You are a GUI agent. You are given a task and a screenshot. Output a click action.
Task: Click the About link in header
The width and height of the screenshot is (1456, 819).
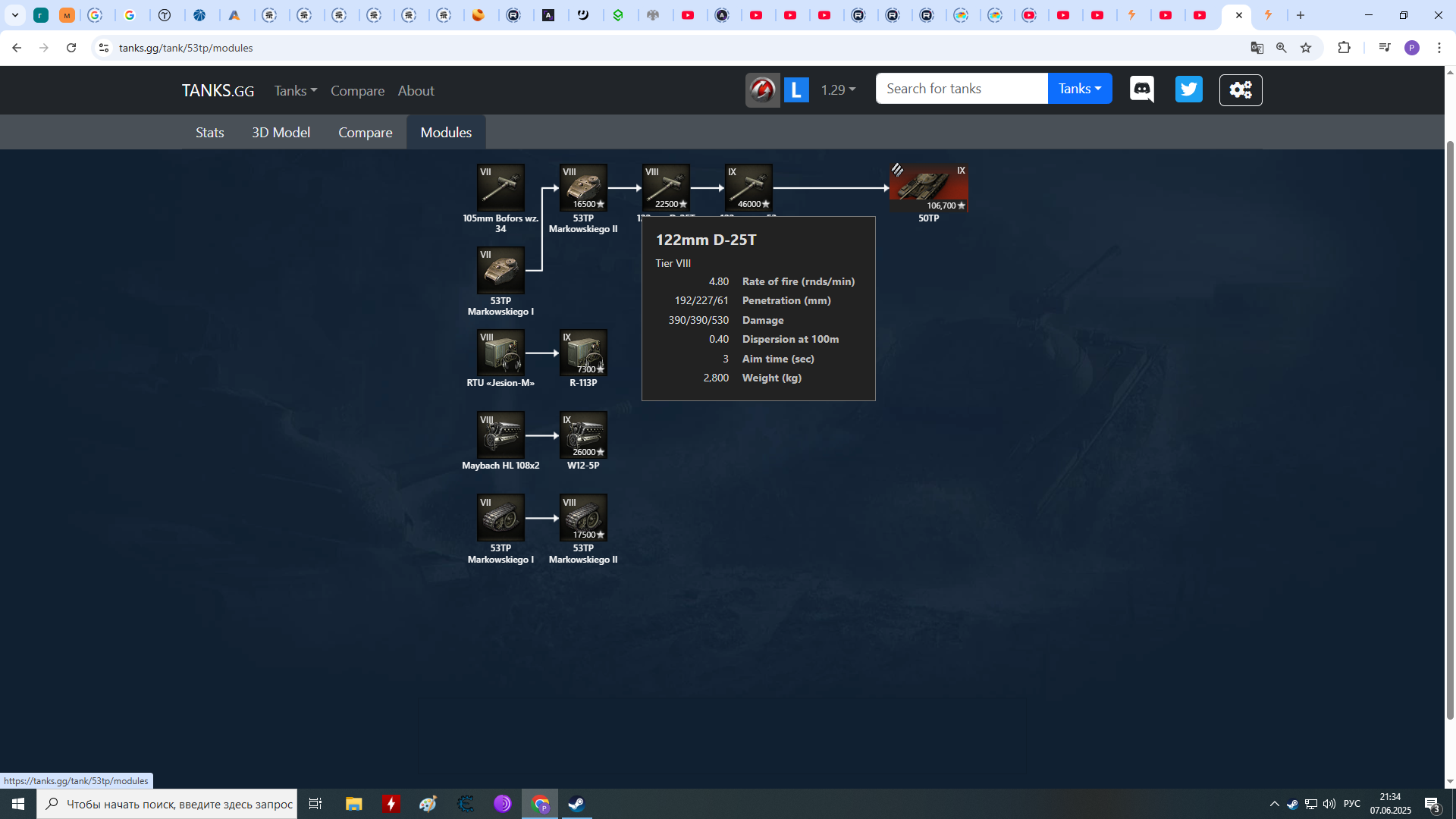(x=416, y=90)
